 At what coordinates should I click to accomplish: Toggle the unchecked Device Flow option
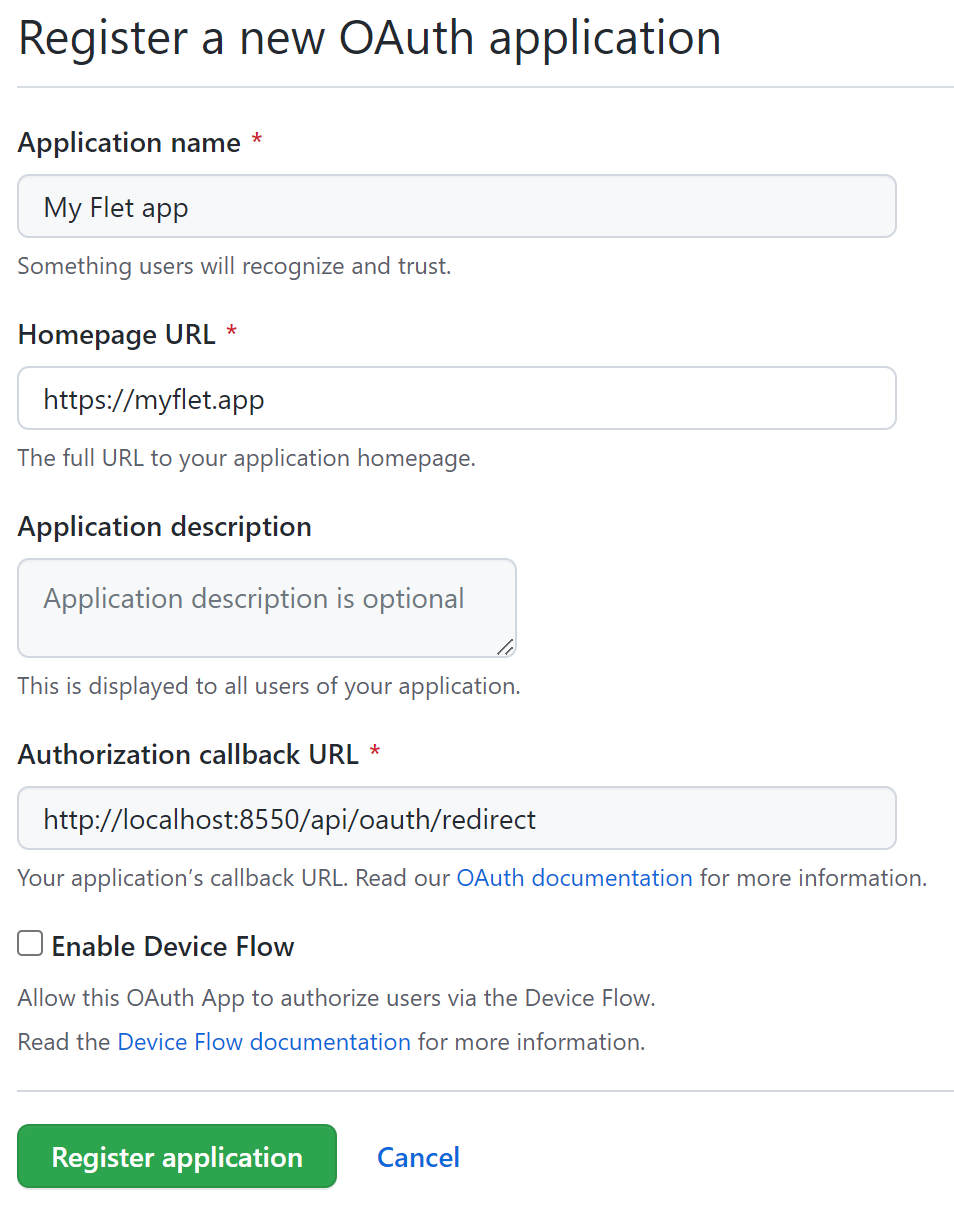29,942
